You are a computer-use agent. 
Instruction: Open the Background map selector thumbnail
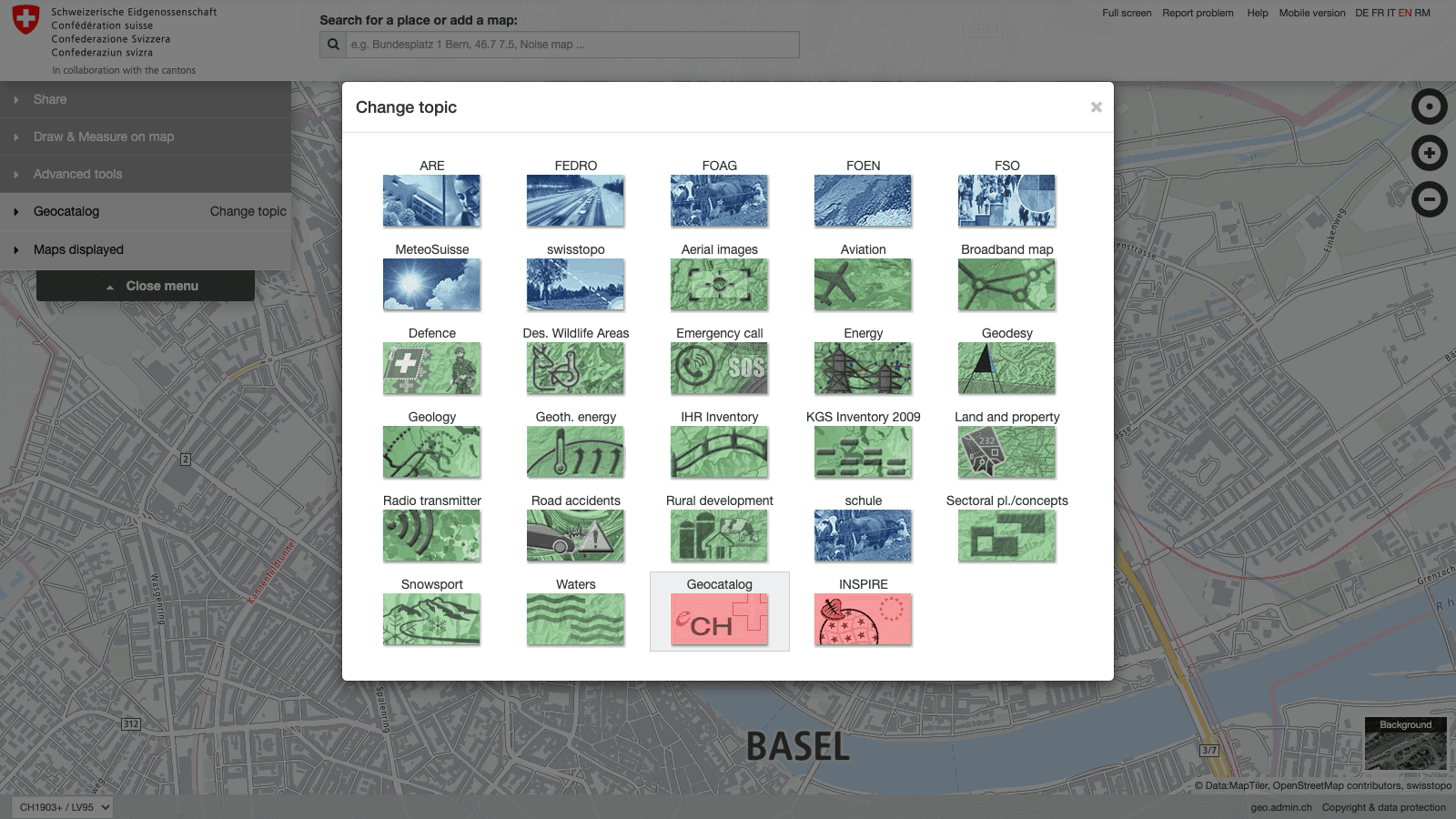coord(1405,744)
